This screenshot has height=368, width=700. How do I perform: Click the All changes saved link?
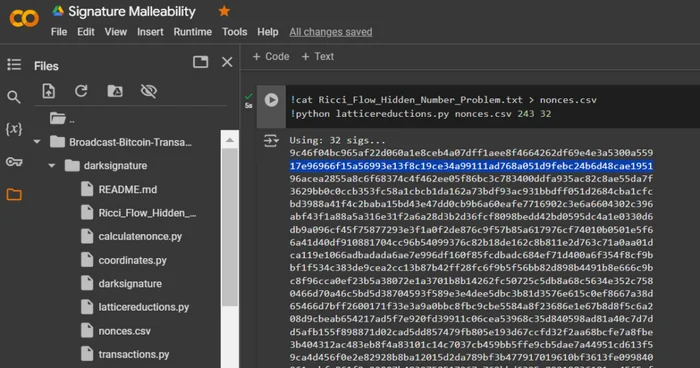pos(331,32)
